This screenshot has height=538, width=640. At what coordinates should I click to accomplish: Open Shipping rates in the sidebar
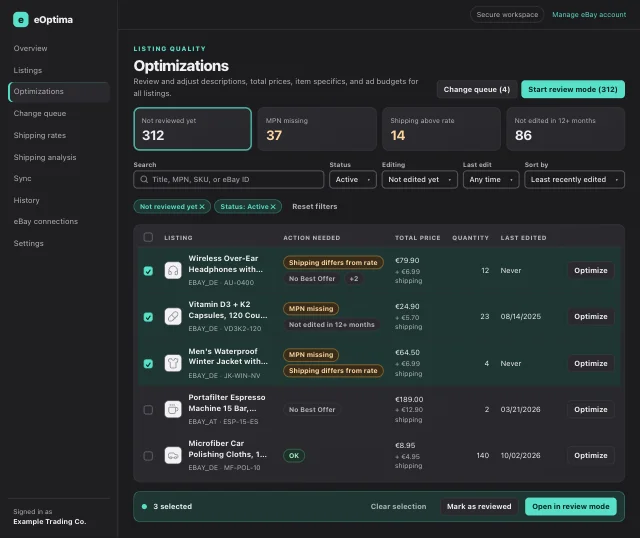(40, 135)
